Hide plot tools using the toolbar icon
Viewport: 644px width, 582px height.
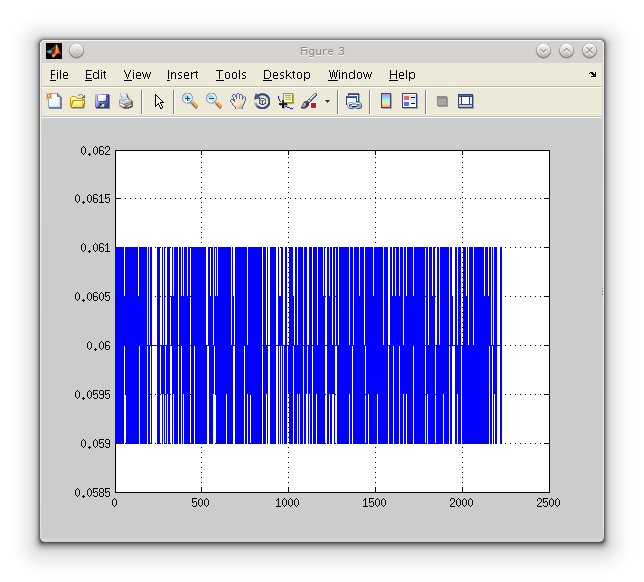442,101
